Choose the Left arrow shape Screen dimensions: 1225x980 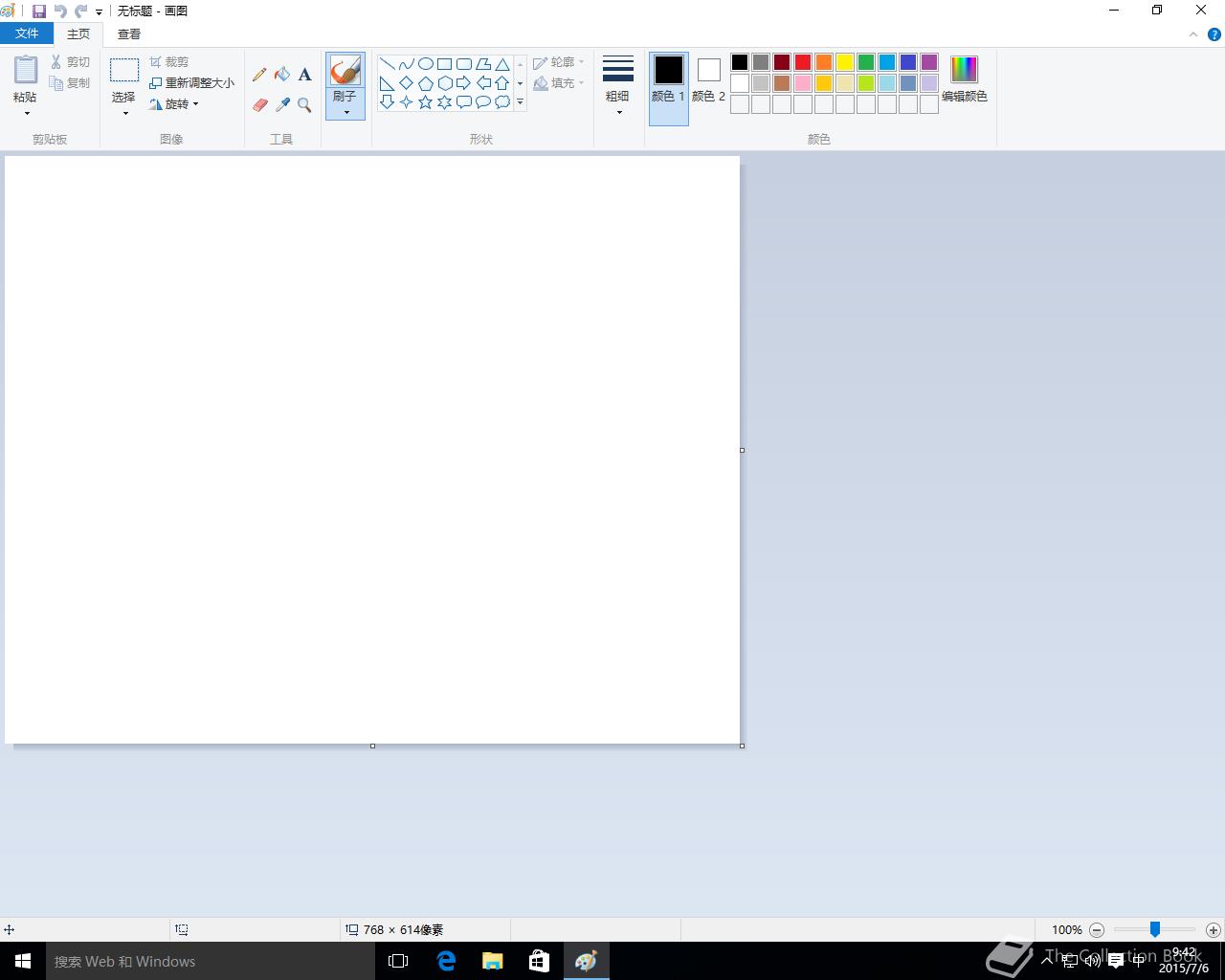tap(483, 83)
